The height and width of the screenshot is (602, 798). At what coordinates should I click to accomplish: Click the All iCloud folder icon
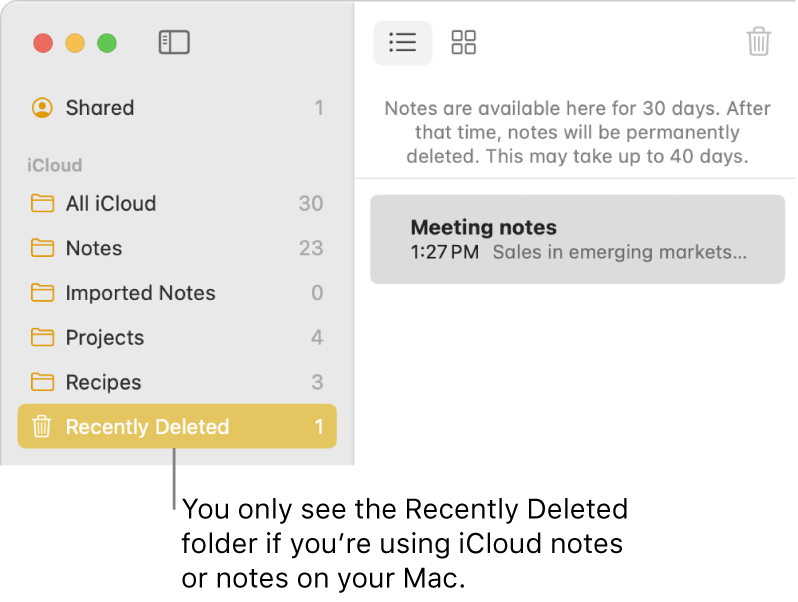click(42, 204)
